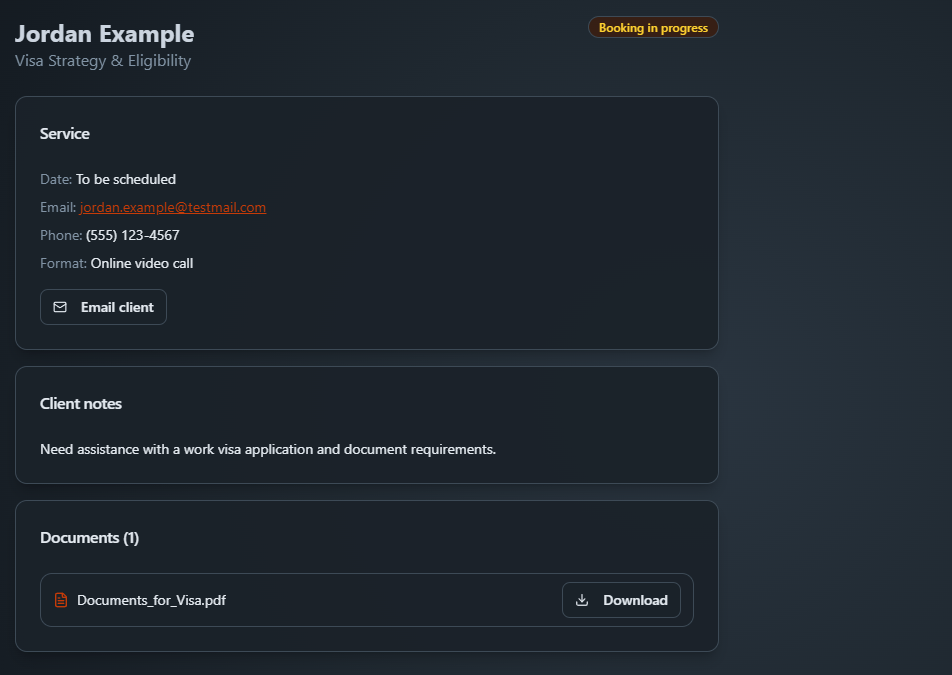This screenshot has height=675, width=952.
Task: Click the Documents (1) heading
Action: click(x=90, y=538)
